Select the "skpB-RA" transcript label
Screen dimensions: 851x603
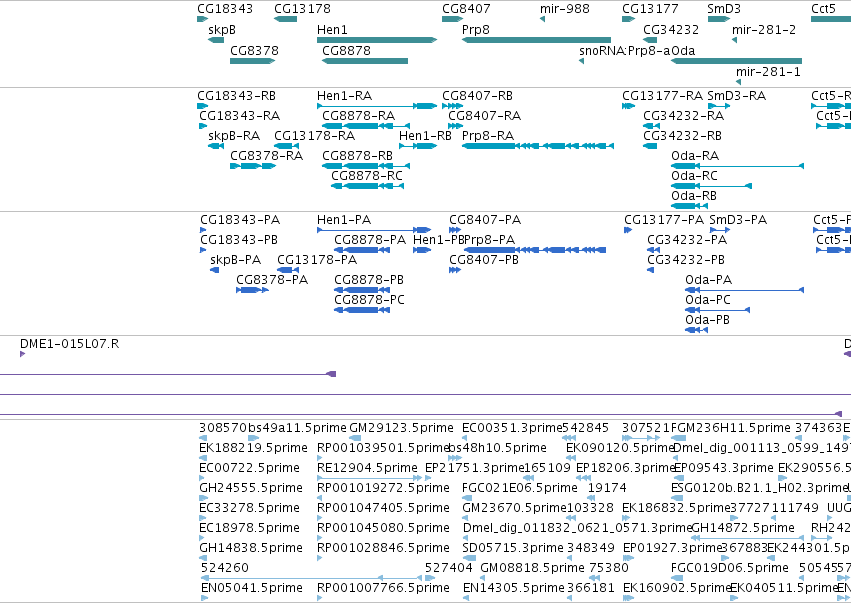[234, 136]
